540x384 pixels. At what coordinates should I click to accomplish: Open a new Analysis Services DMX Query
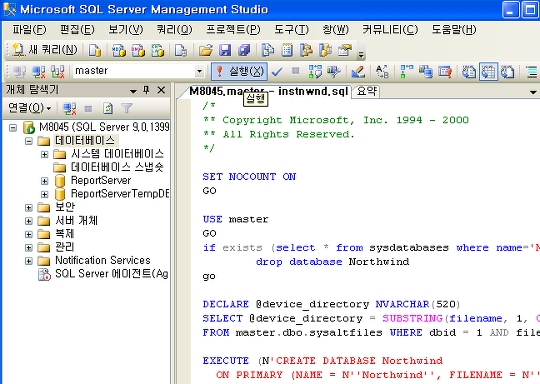coord(138,50)
